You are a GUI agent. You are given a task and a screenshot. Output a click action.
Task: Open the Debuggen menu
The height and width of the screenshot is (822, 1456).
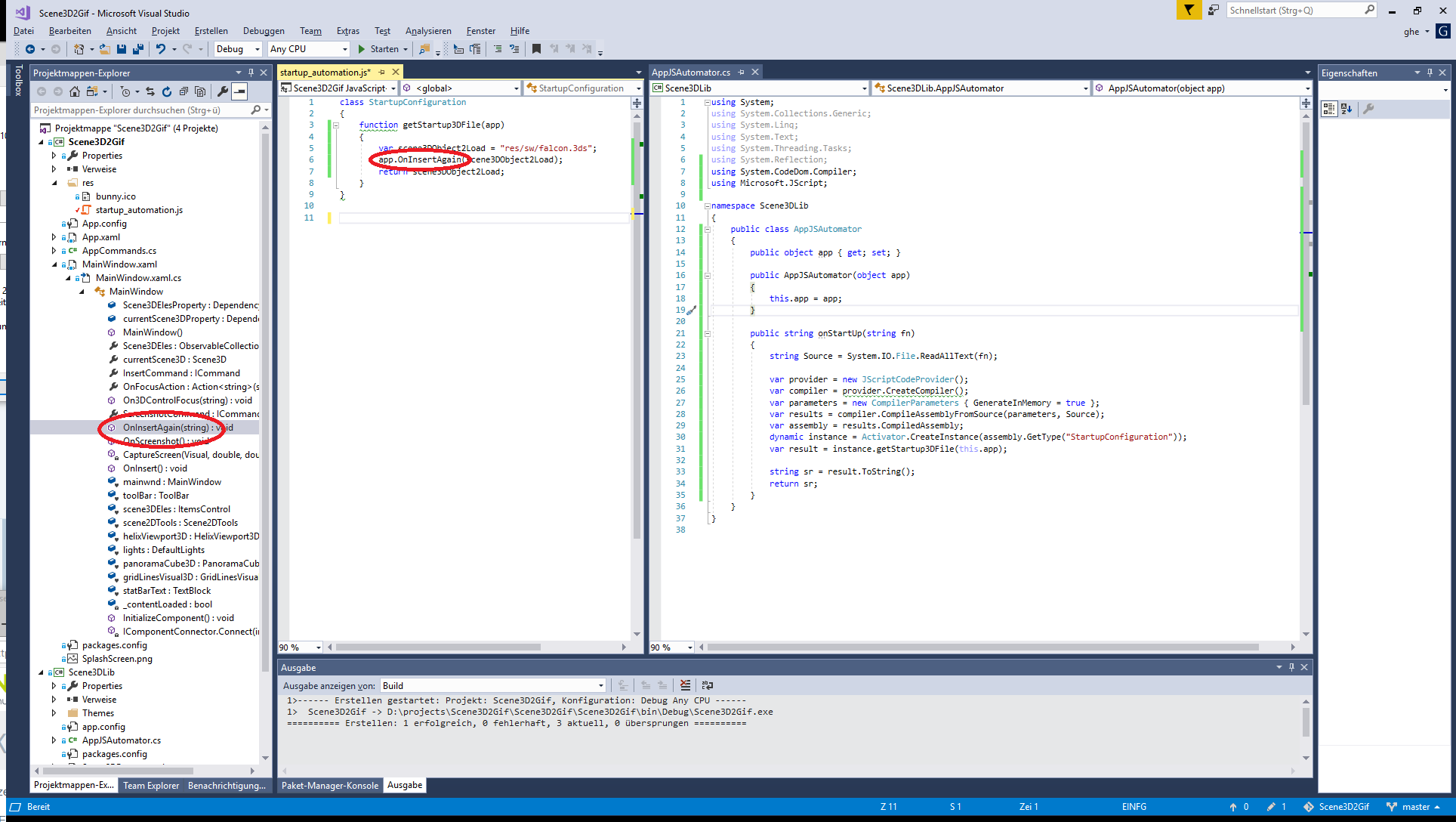coord(264,31)
